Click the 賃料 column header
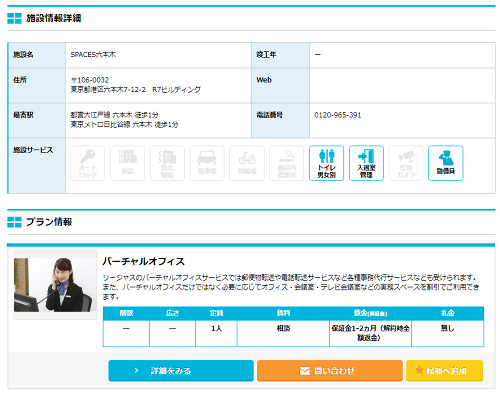 283,313
